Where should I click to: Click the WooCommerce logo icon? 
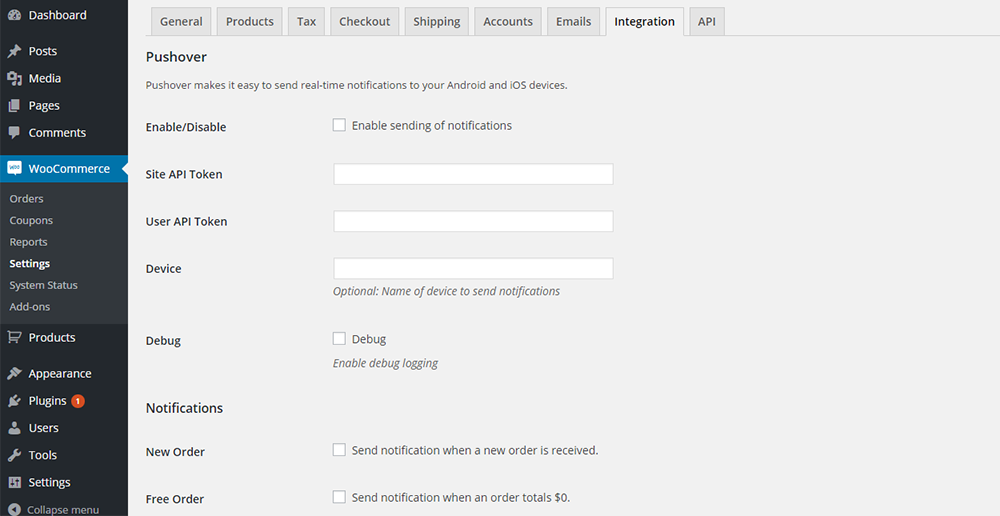pyautogui.click(x=14, y=169)
